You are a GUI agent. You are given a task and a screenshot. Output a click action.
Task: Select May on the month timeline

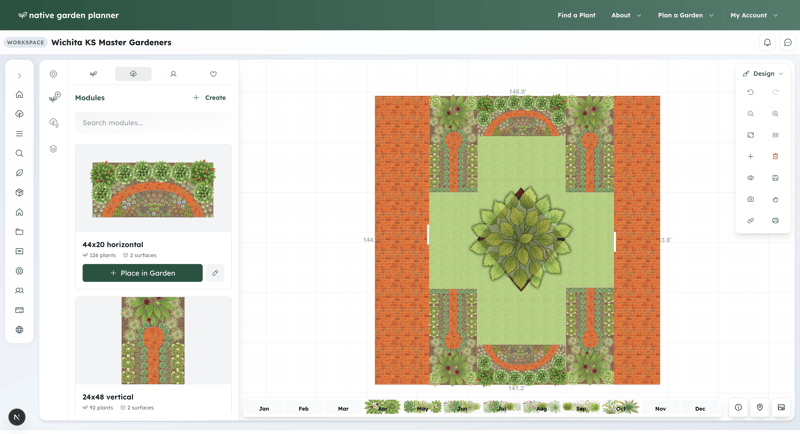click(x=422, y=408)
